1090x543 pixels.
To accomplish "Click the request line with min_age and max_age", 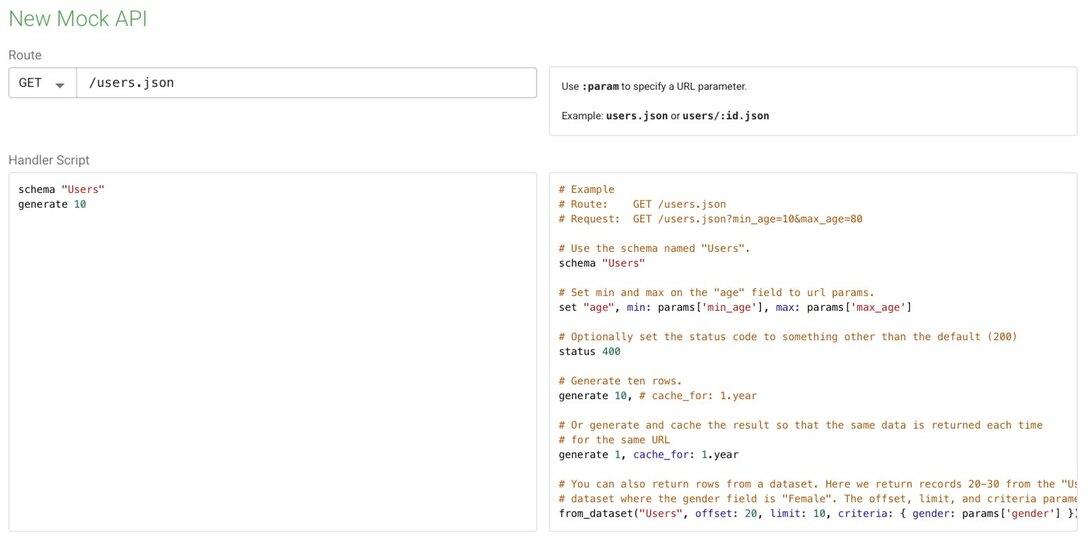I will pos(710,219).
